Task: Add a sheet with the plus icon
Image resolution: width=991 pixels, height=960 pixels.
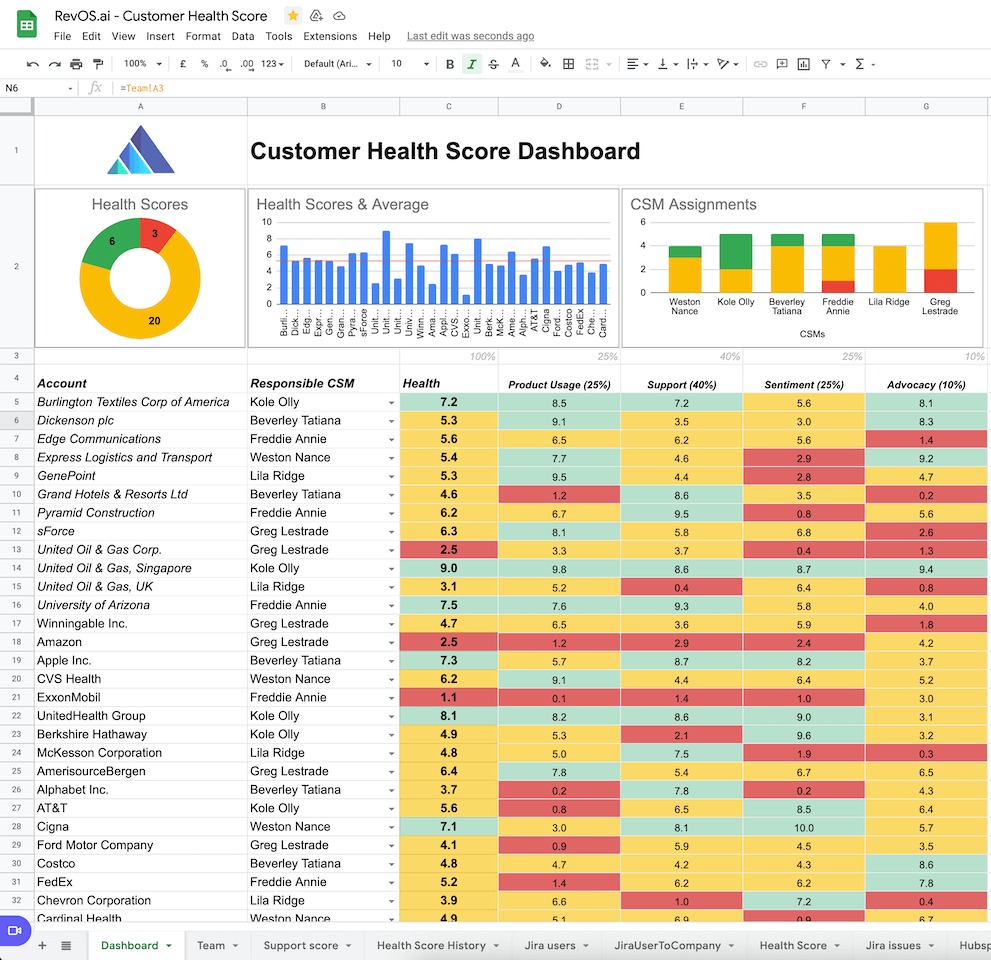Action: (x=42, y=945)
